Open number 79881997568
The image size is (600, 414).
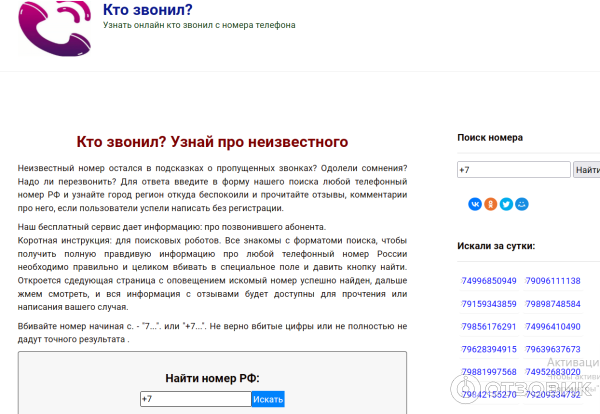pos(489,373)
